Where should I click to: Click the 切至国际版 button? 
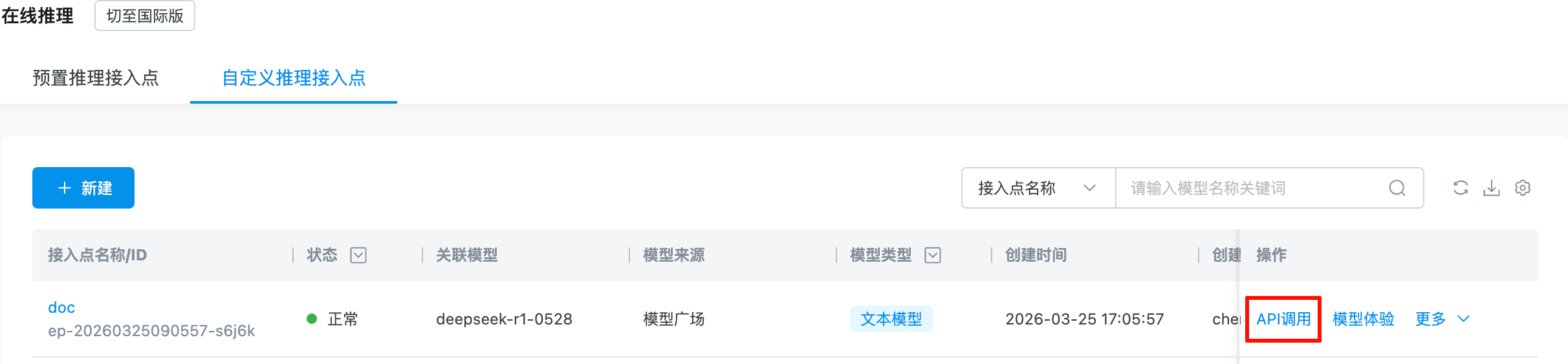click(145, 16)
